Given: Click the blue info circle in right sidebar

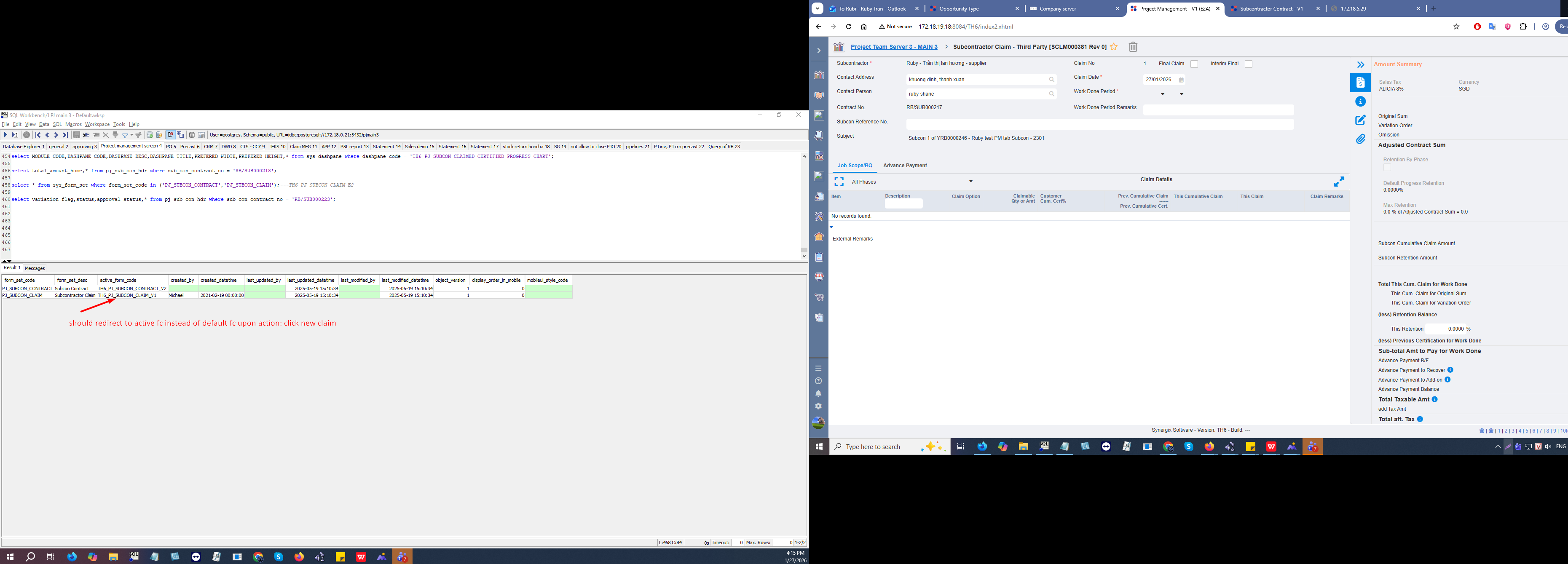Looking at the screenshot, I should 1360,102.
